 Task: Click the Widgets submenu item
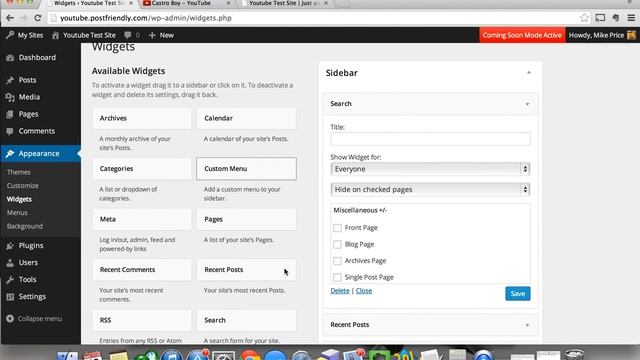click(19, 199)
